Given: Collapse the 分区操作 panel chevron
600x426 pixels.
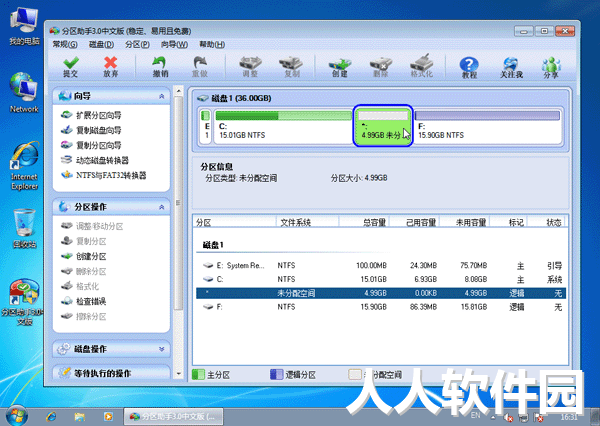Looking at the screenshot, I should (x=161, y=207).
